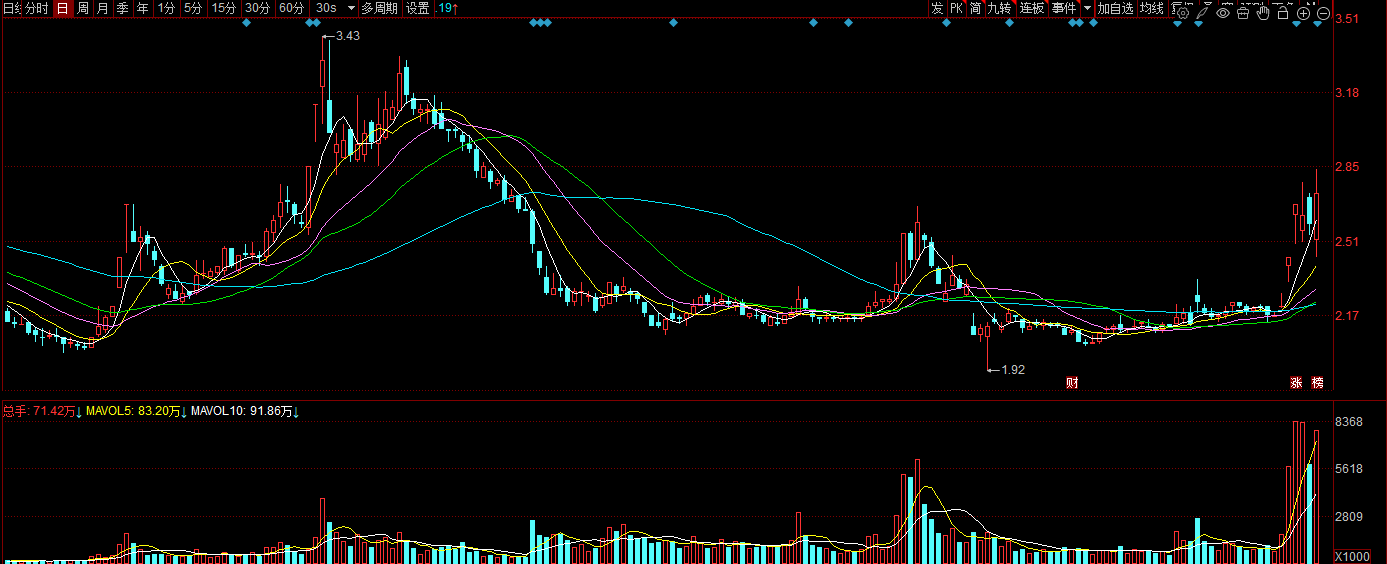This screenshot has width=1387, height=564.
Task: Select the 周 weekly period tab
Action: coord(83,8)
